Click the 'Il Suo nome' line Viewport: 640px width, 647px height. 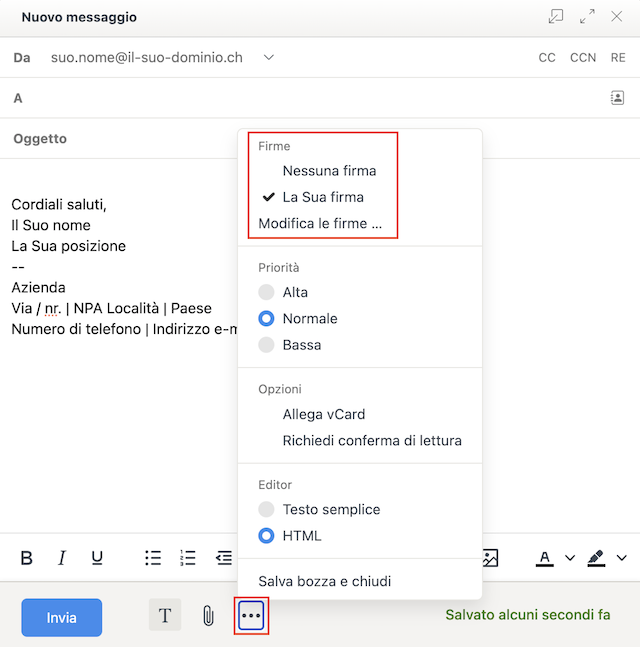(x=51, y=225)
